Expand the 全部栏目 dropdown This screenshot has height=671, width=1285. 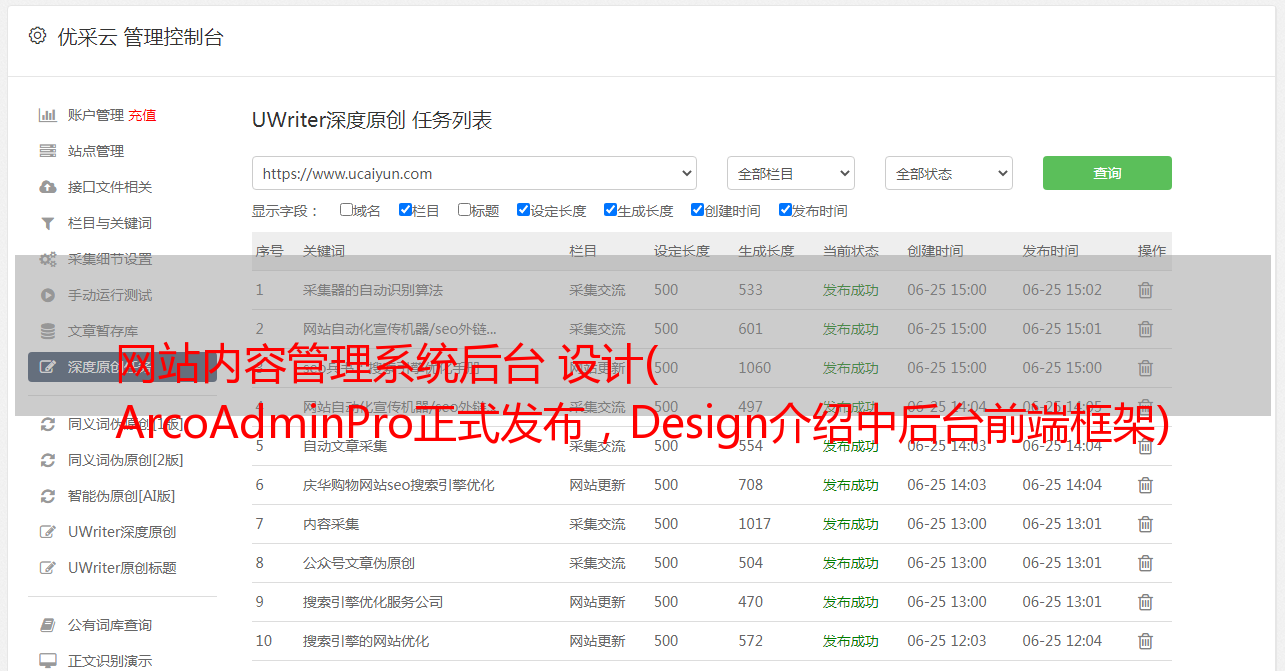pyautogui.click(x=790, y=173)
